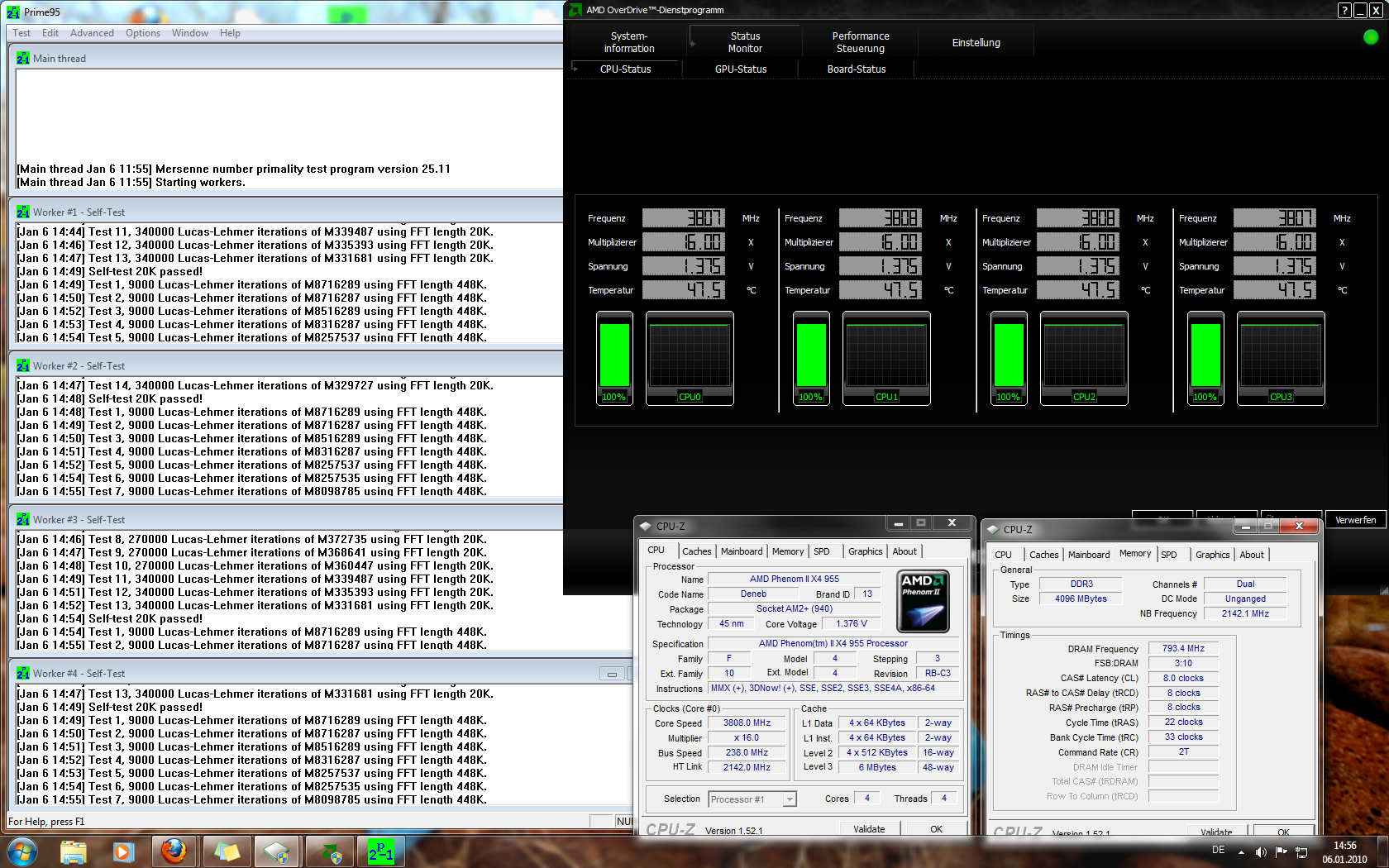Click OK in the CPU-Z memory window
Screen dimensions: 1389x868
(1283, 832)
